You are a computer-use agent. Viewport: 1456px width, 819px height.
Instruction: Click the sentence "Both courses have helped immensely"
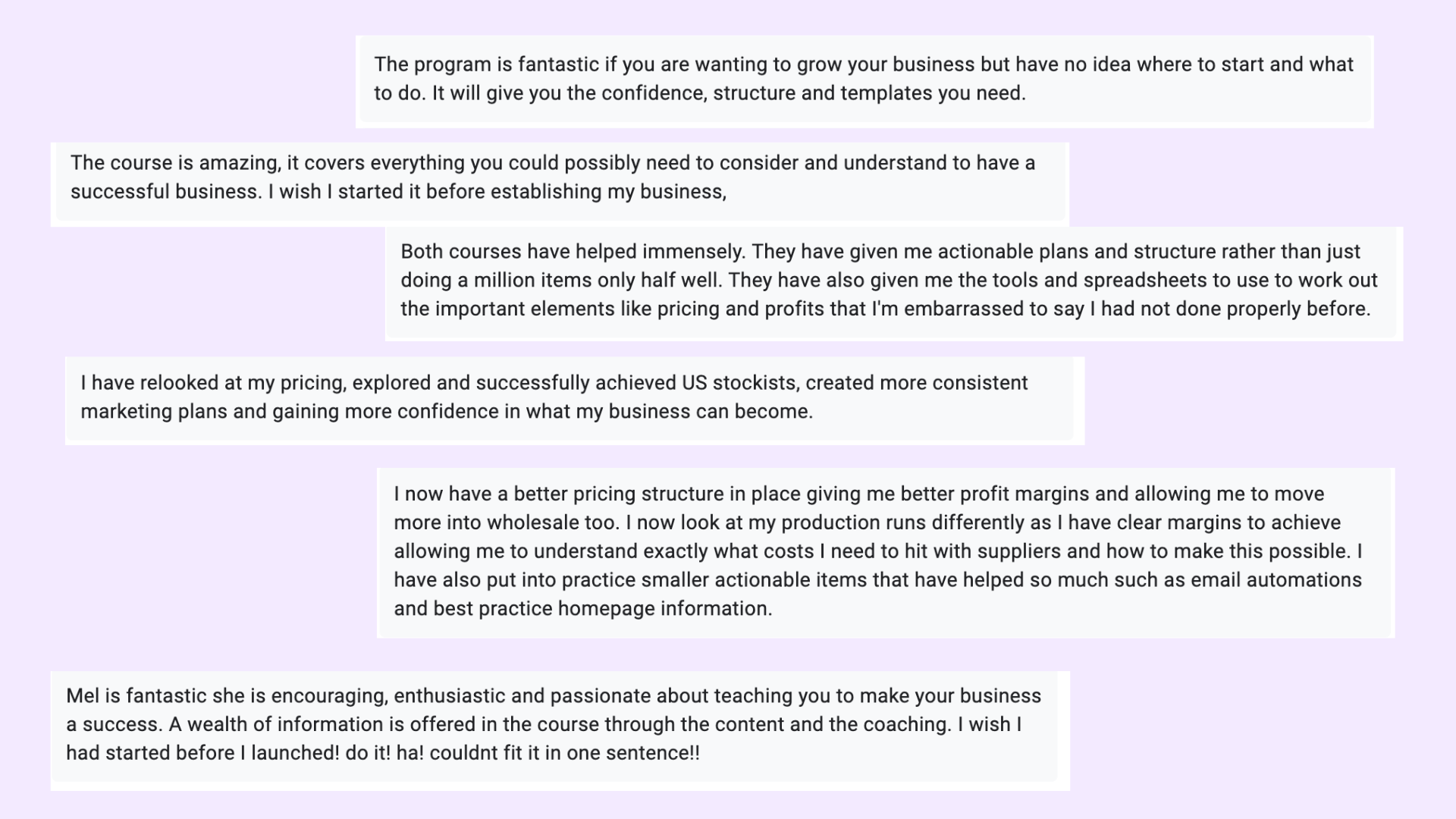(572, 252)
